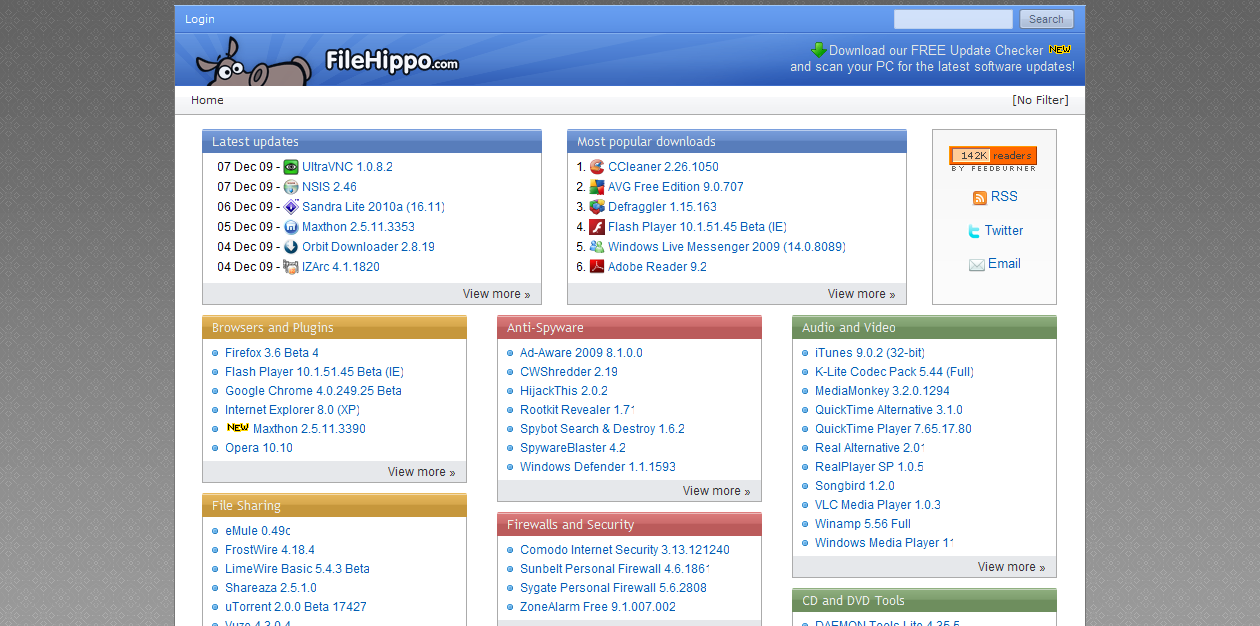This screenshot has width=1260, height=626.
Task: Open MediaMonkey 3.2.0.1294 link
Action: coord(882,391)
